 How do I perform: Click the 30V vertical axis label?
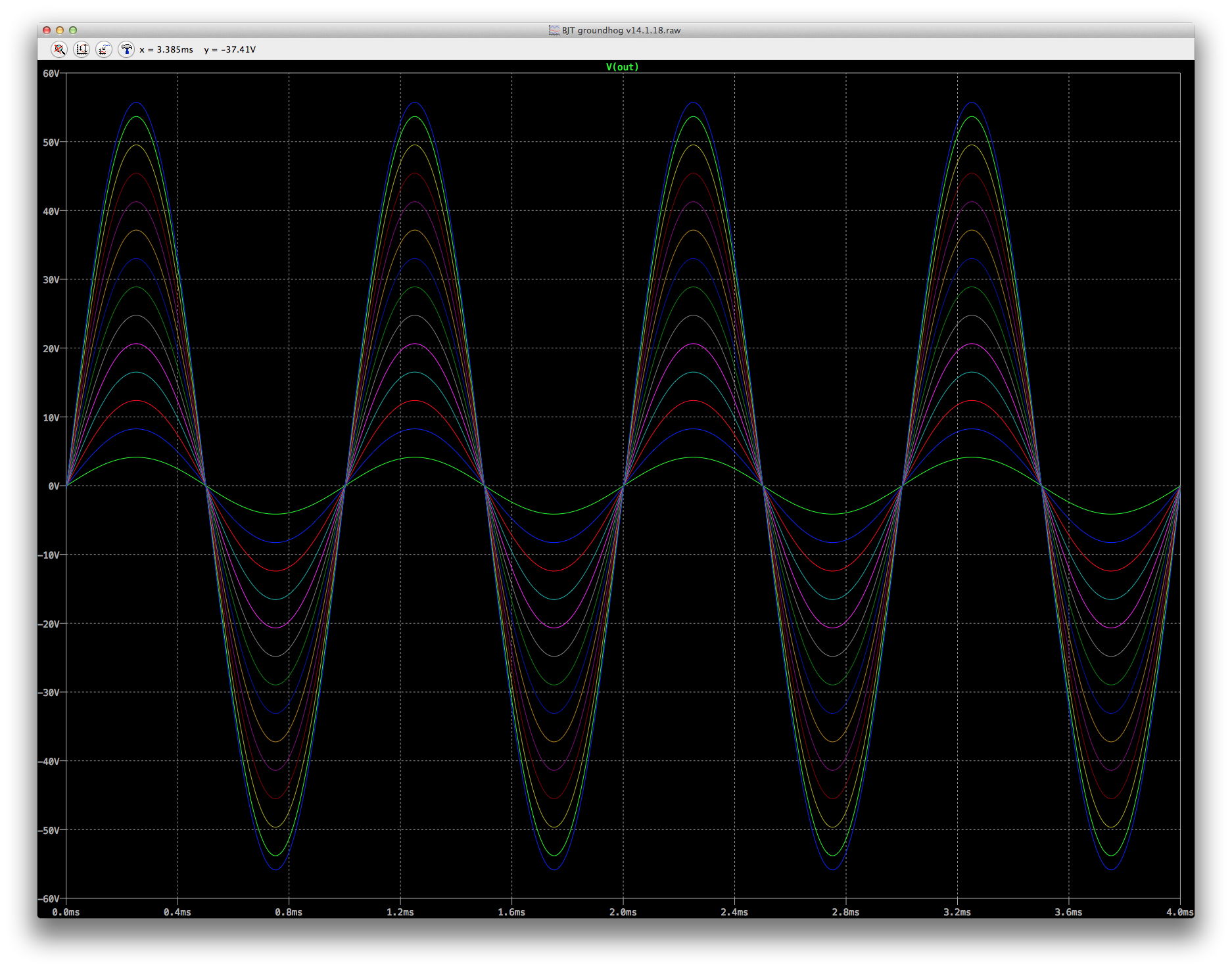[x=51, y=280]
